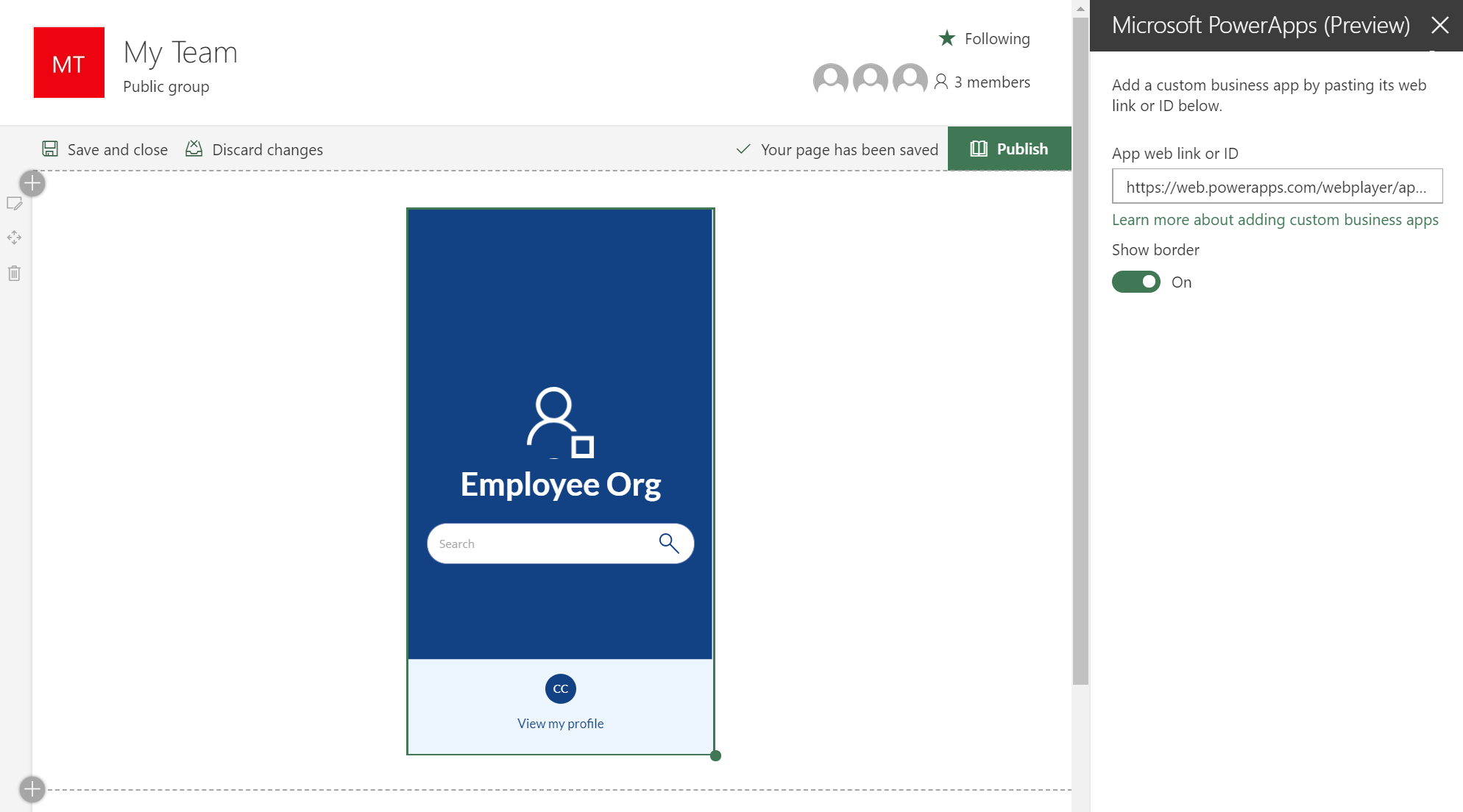The width and height of the screenshot is (1463, 812).
Task: Close the Microsoft PowerApps pane
Action: point(1440,26)
